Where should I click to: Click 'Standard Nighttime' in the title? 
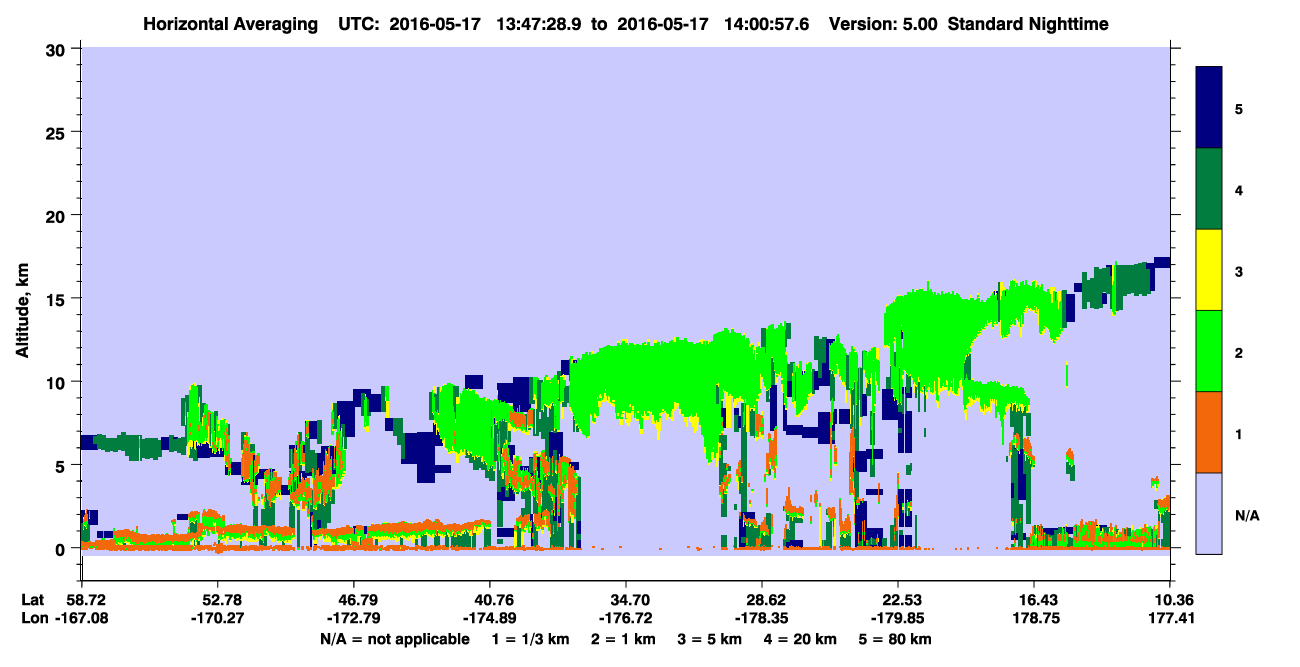(x=1028, y=24)
